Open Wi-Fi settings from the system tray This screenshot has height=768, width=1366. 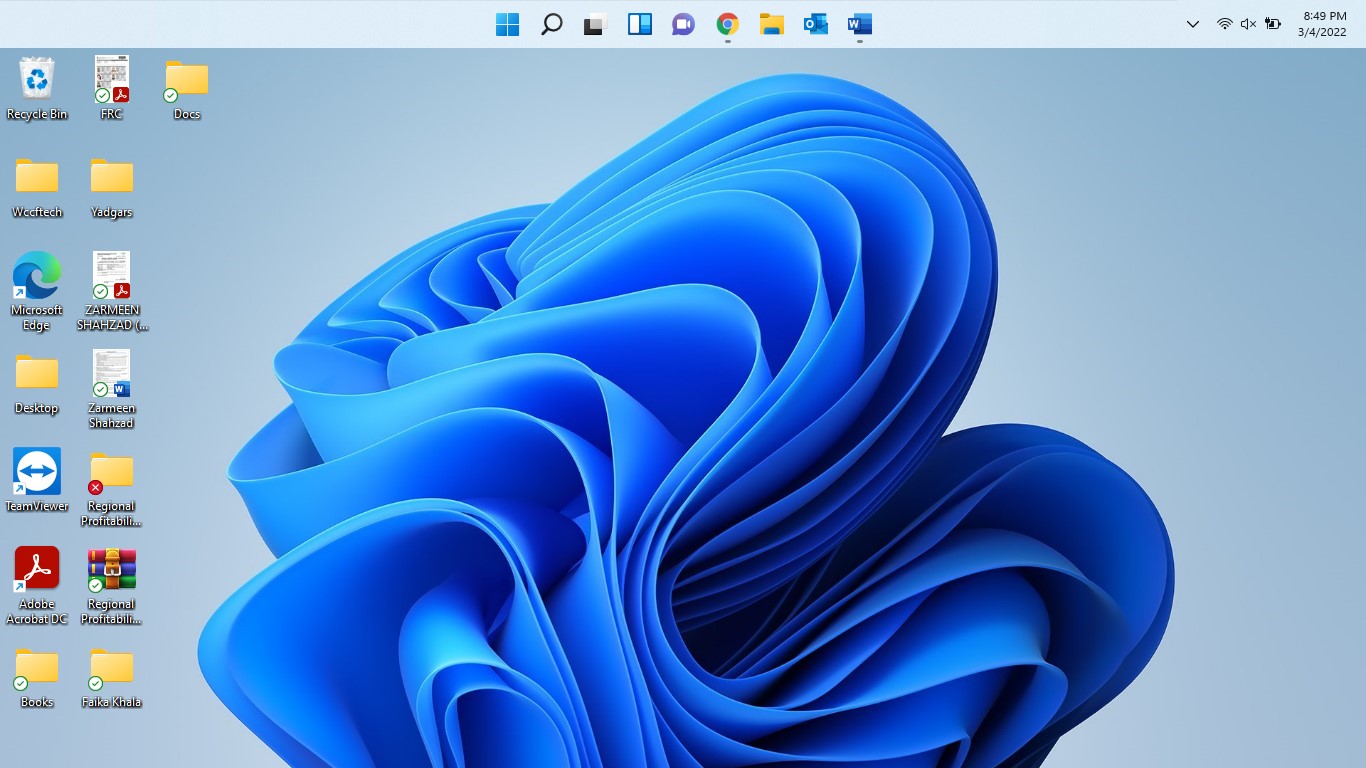click(x=1225, y=24)
